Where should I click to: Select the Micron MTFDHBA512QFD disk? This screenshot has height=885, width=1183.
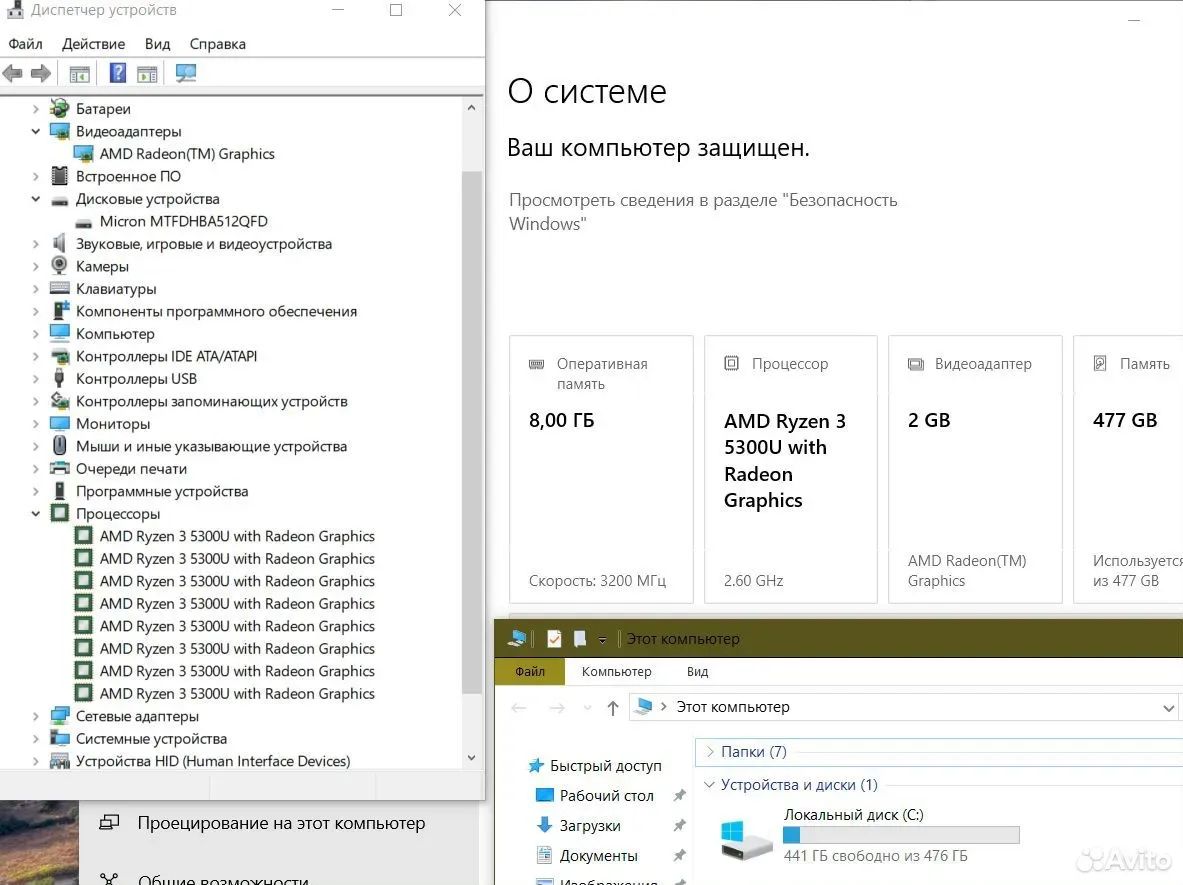(183, 222)
